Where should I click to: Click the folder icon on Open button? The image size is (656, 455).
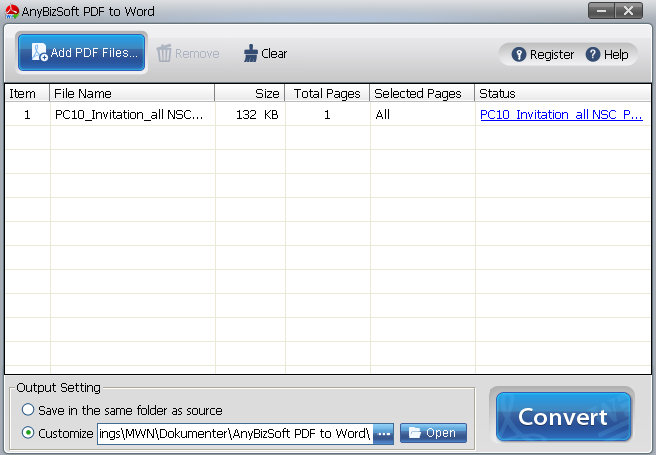pos(415,432)
